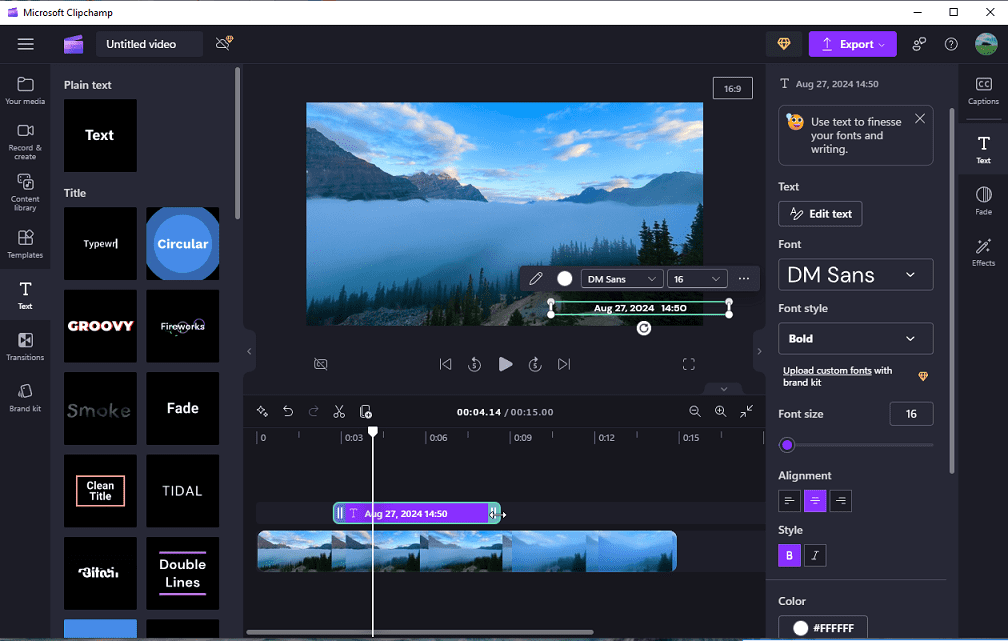Open the help question mark icon
Screen dimensions: 1008x641
coord(951,44)
